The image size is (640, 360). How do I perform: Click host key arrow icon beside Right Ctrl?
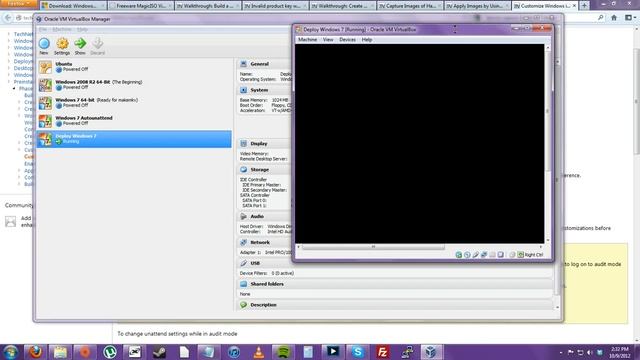click(x=521, y=255)
